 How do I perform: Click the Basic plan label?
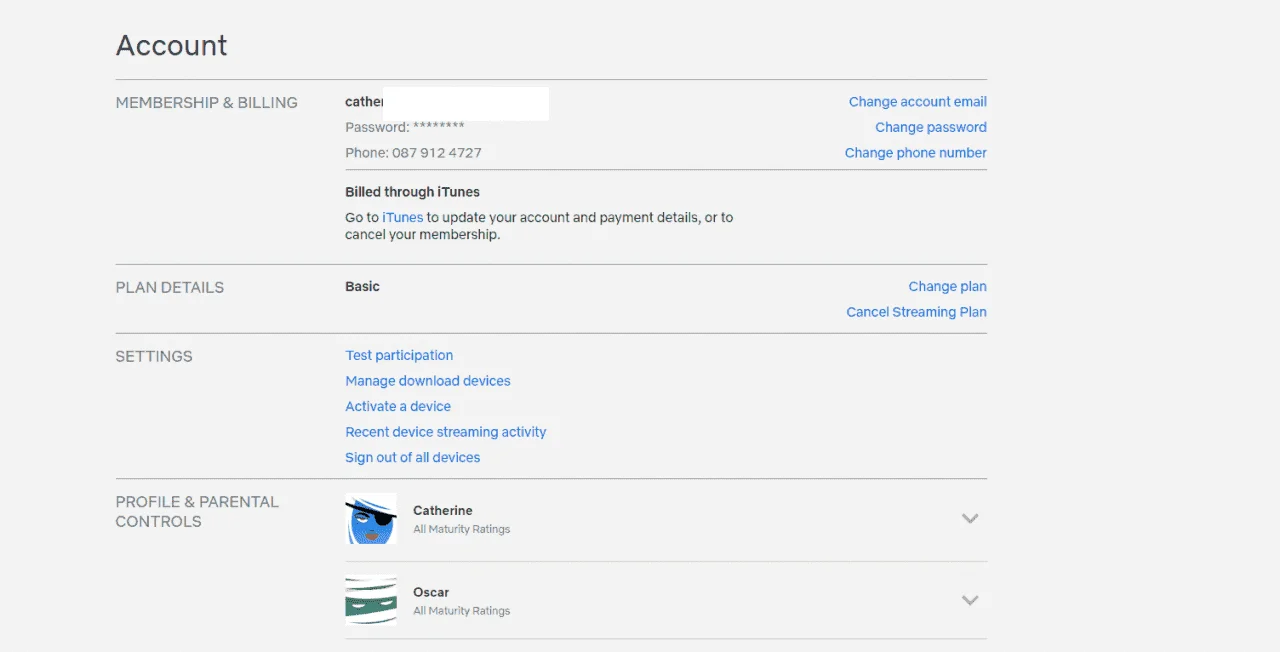tap(363, 286)
